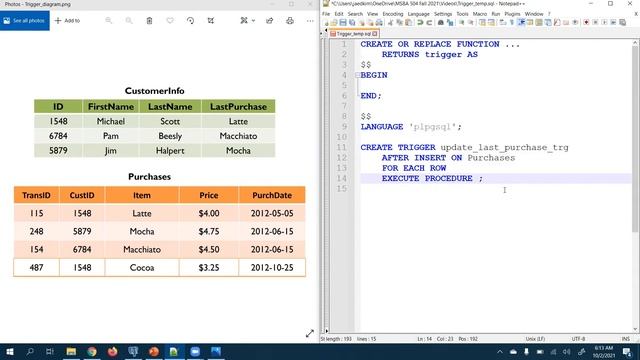Viewport: 640px width, 360px height.
Task: Click the Open file icon in Notepad++
Action: pos(334,22)
